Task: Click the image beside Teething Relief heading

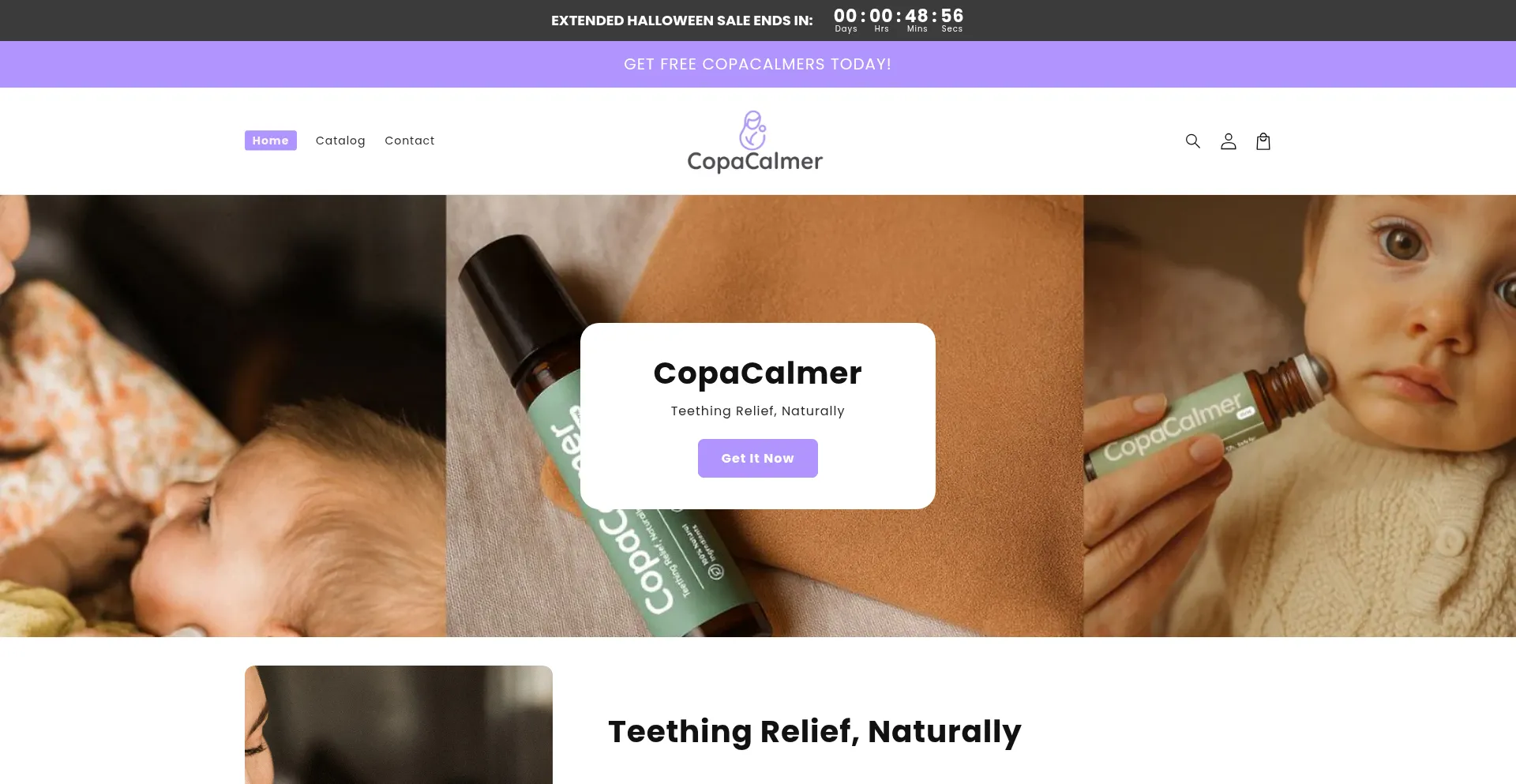Action: click(399, 725)
